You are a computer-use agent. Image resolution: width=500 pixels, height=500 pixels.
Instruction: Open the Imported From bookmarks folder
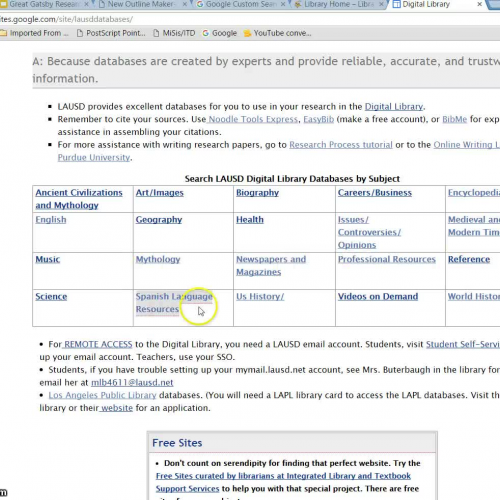[x=34, y=33]
